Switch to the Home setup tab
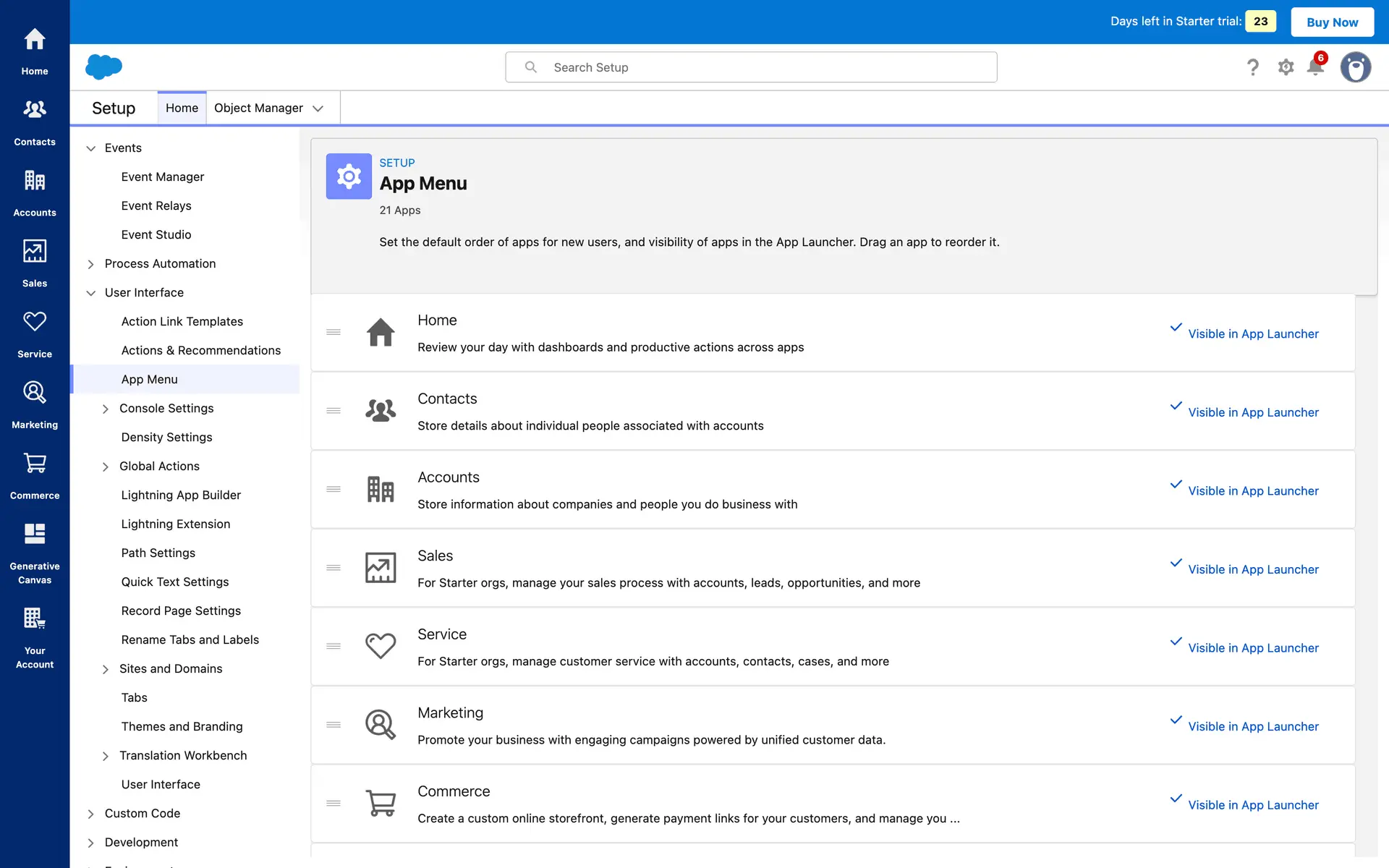 tap(182, 108)
